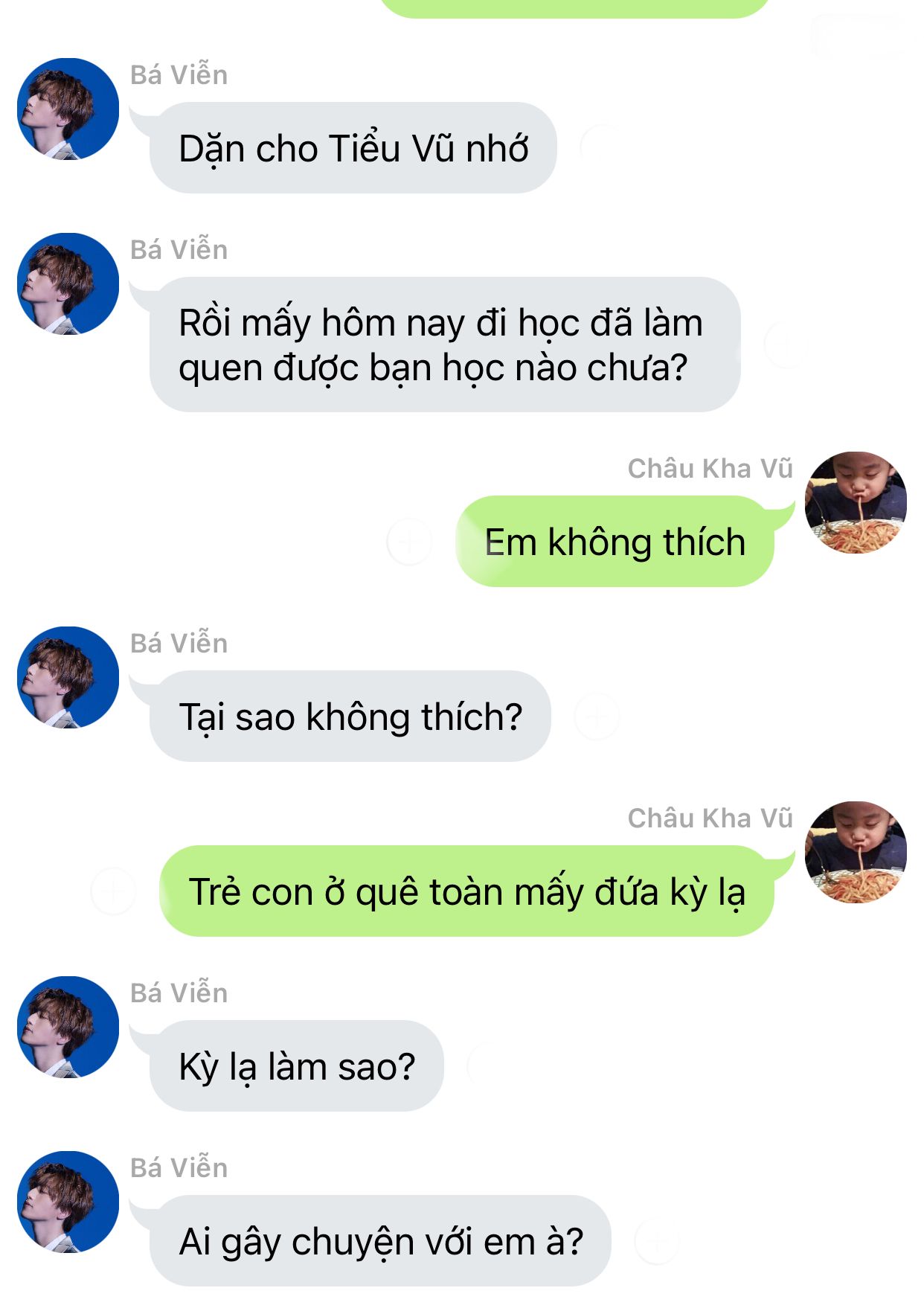
Task: Tap Châu Kha Vũ's avatar beside "Em không thích"
Action: click(856, 502)
